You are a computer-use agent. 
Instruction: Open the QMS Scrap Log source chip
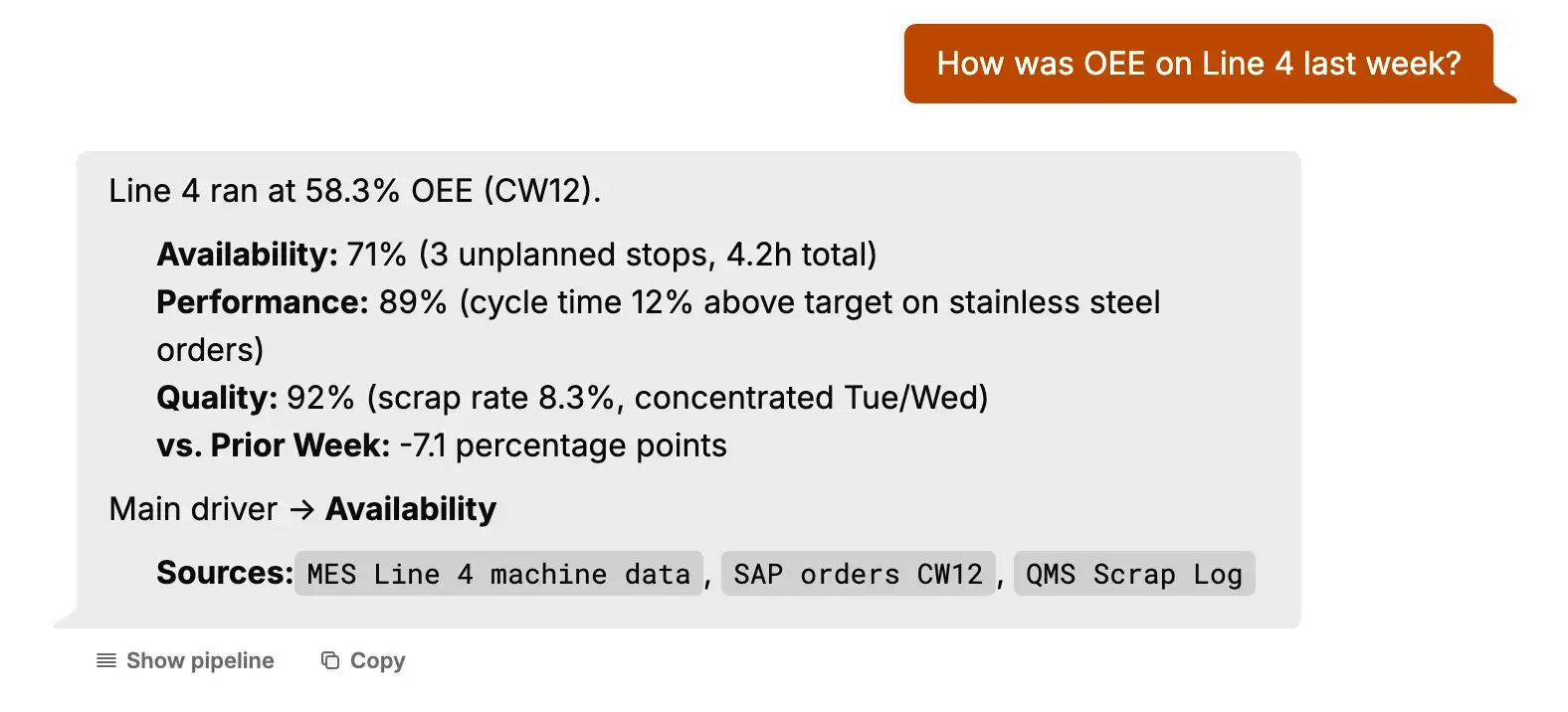click(1133, 575)
